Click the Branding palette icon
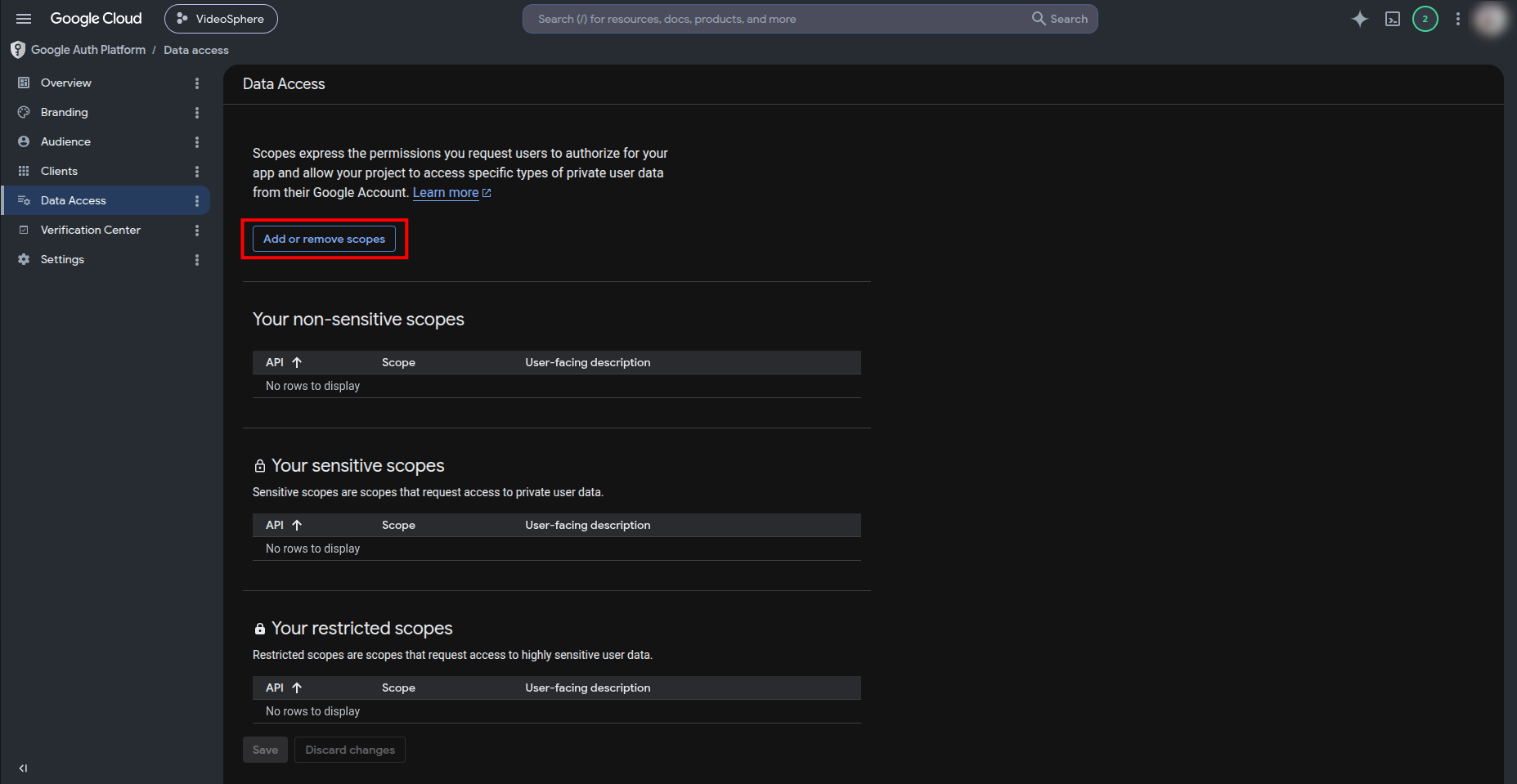The width and height of the screenshot is (1517, 784). [24, 112]
